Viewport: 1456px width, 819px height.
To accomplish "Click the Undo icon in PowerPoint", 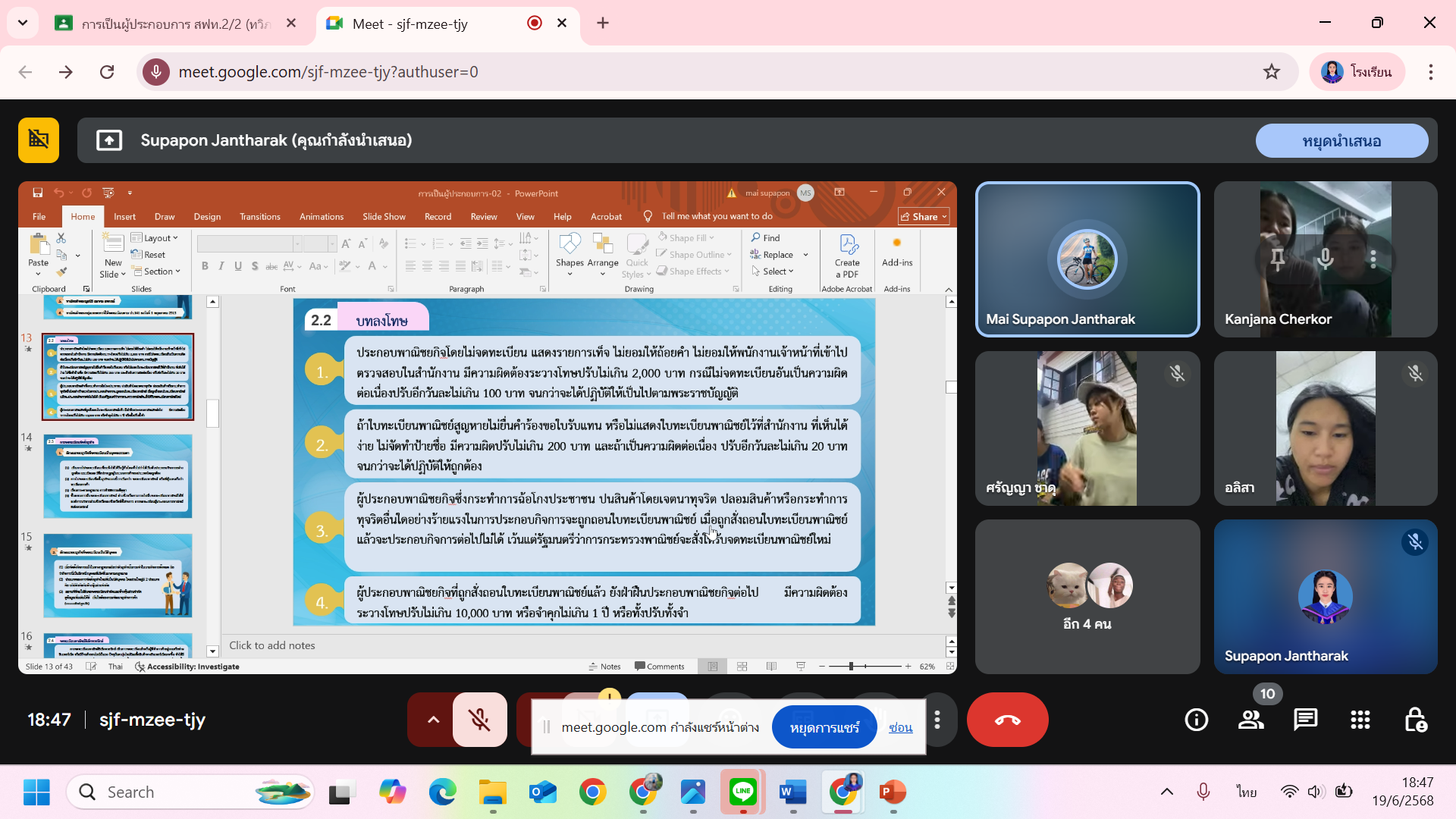I will click(x=58, y=193).
